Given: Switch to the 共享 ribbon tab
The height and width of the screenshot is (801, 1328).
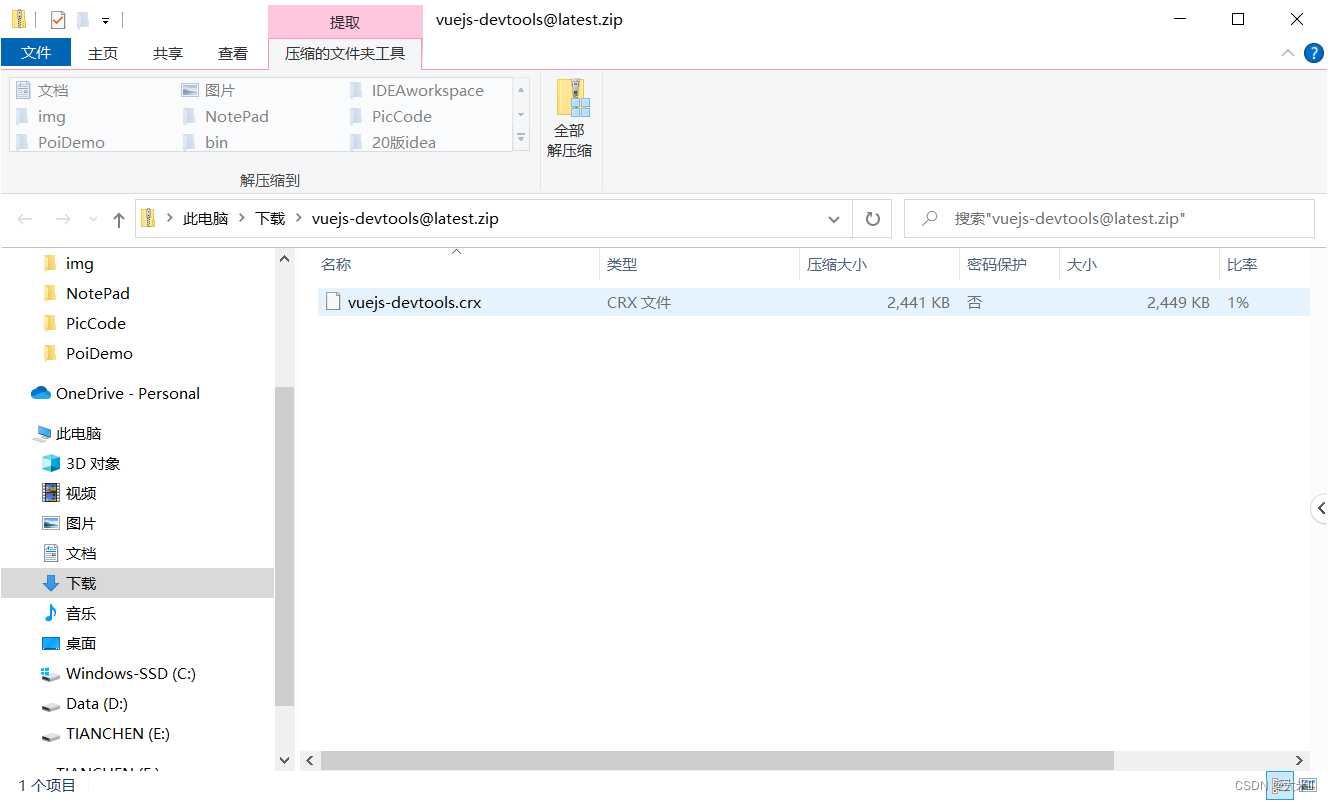Looking at the screenshot, I should coord(168,54).
